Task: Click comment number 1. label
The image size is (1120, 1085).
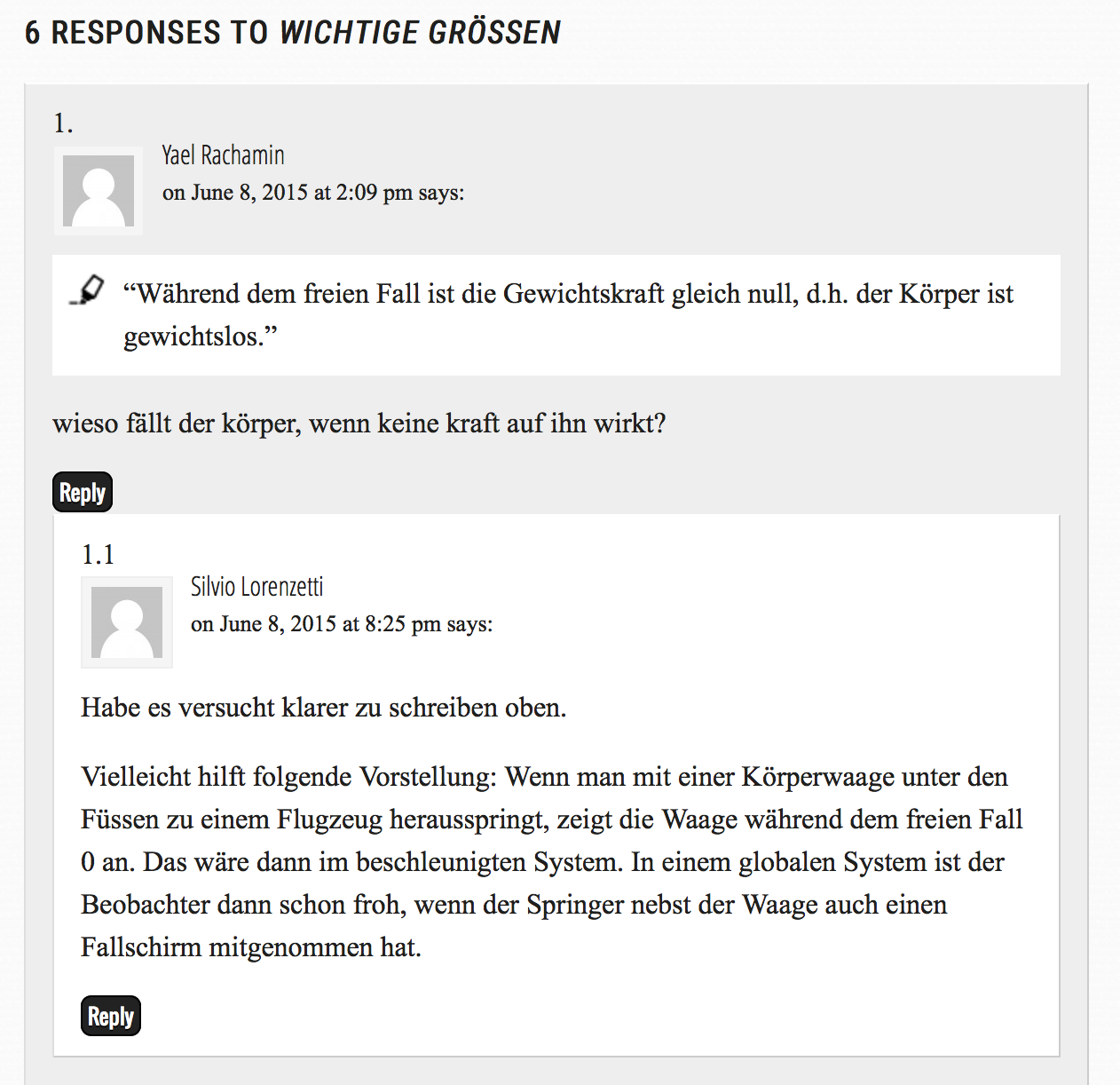Action: (63, 123)
